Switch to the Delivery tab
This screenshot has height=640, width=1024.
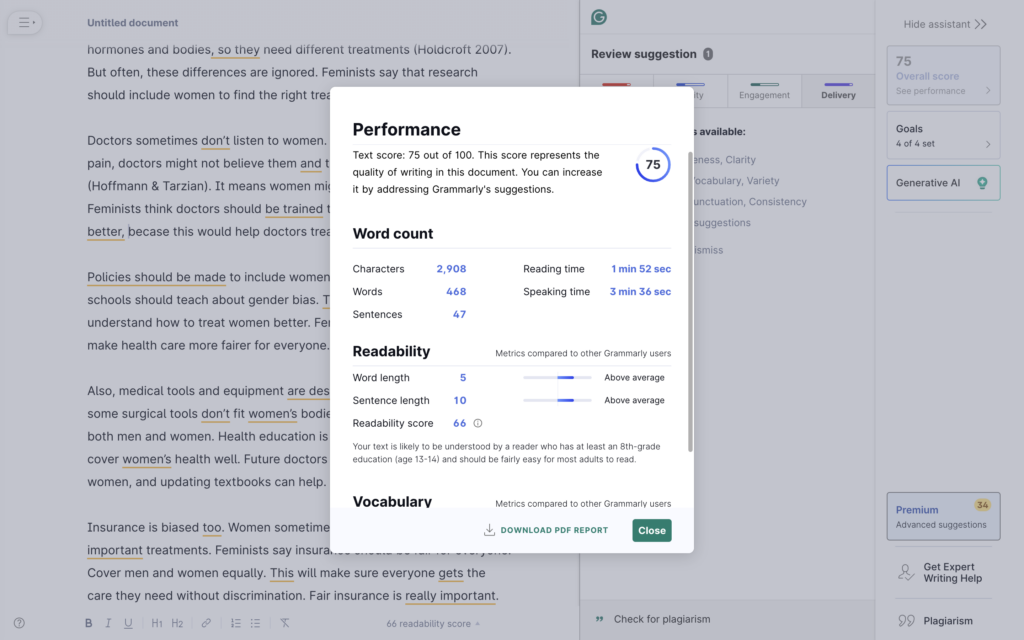click(x=838, y=95)
